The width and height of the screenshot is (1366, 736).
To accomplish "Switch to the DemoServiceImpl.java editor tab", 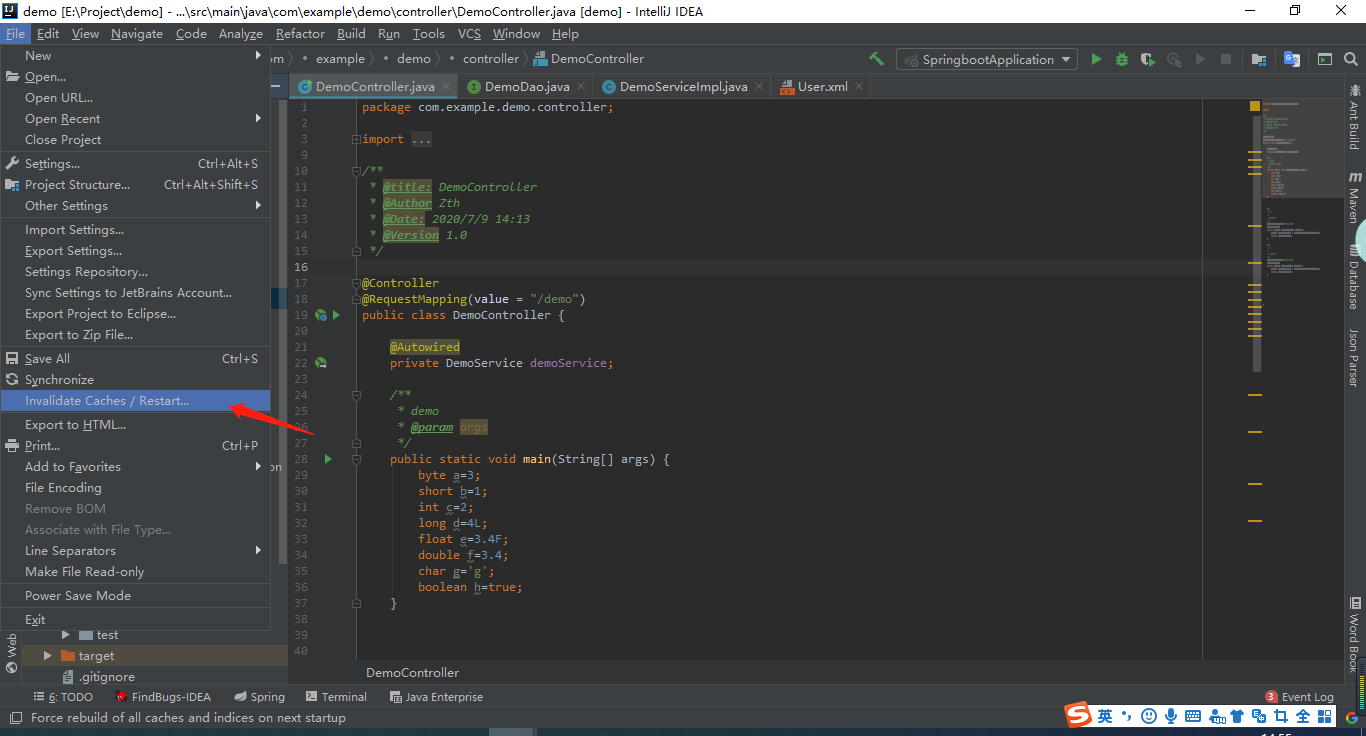I will click(684, 87).
